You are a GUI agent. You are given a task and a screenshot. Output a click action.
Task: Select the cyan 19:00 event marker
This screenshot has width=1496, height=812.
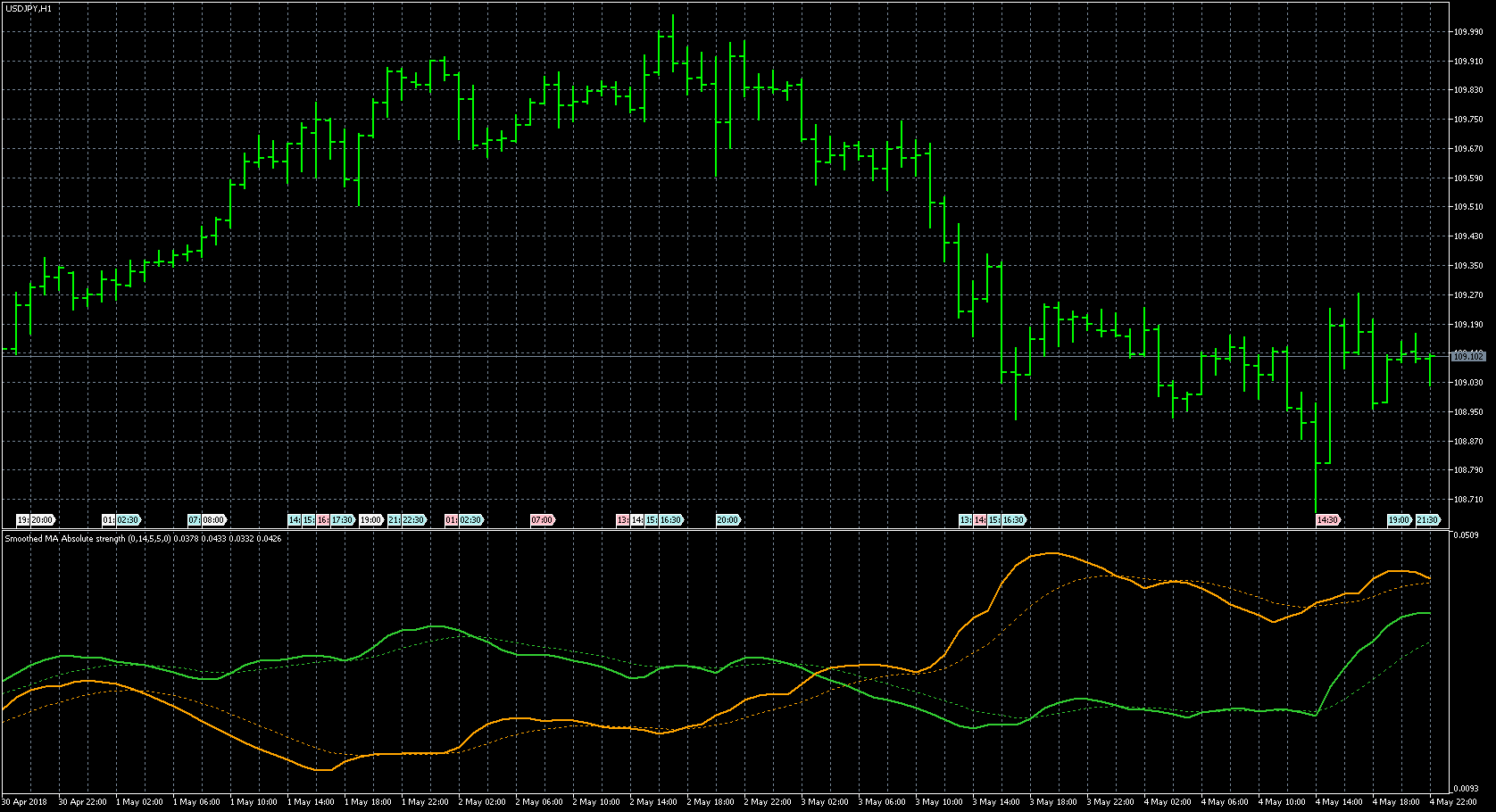pyautogui.click(x=1399, y=520)
